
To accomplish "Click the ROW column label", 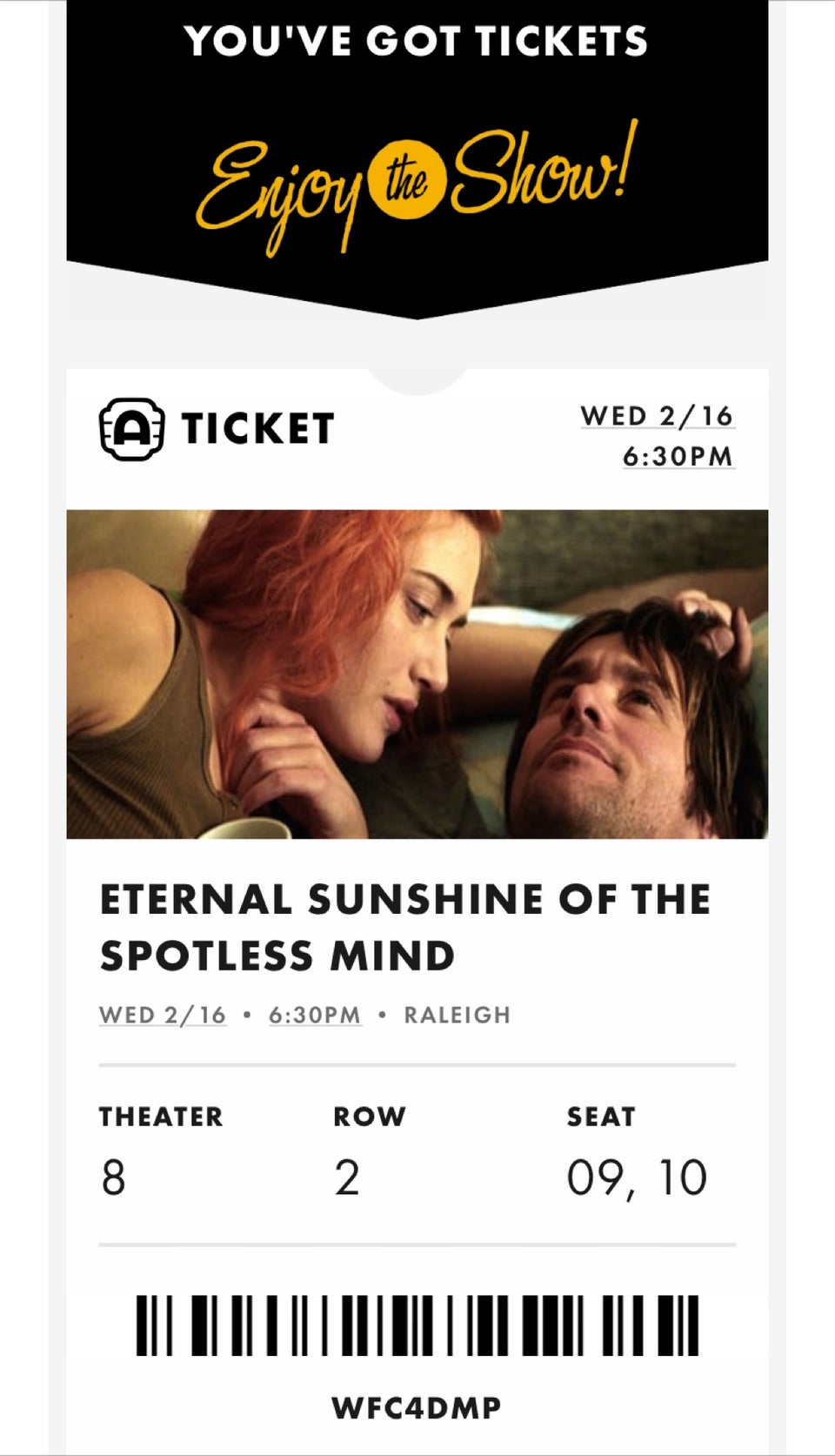I will click(370, 1117).
